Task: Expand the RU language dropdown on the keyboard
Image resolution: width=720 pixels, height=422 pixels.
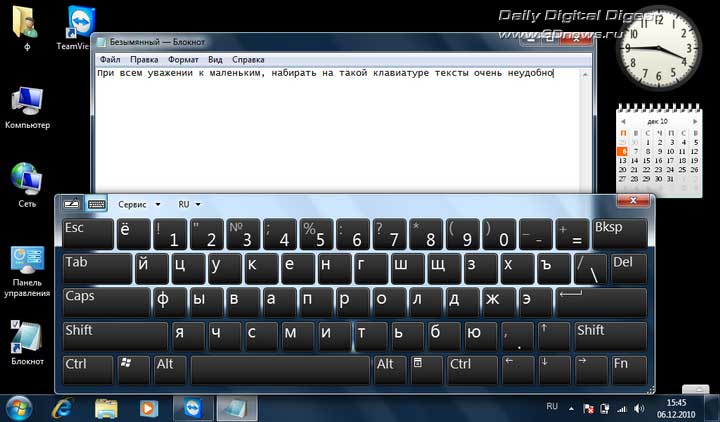Action: pyautogui.click(x=189, y=203)
